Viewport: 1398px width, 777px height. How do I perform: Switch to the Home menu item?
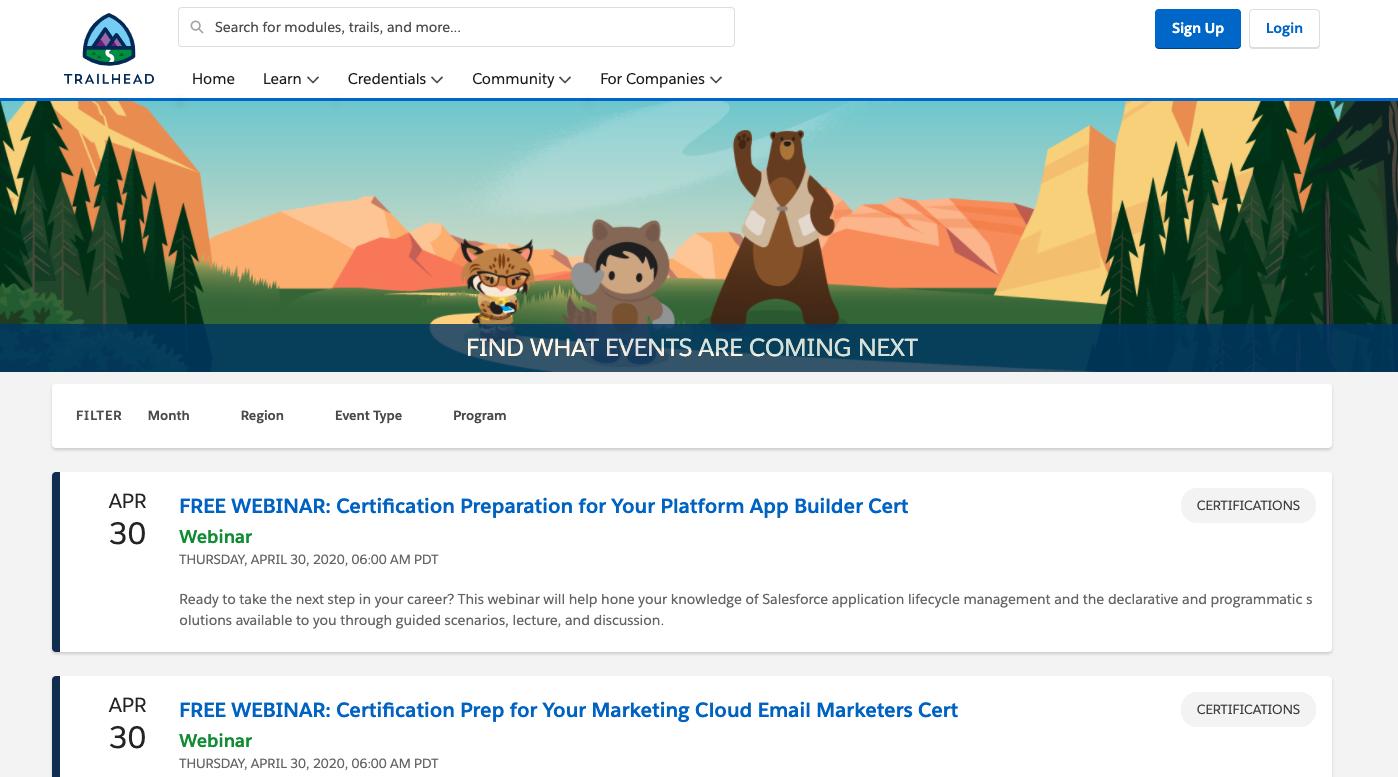pyautogui.click(x=213, y=79)
